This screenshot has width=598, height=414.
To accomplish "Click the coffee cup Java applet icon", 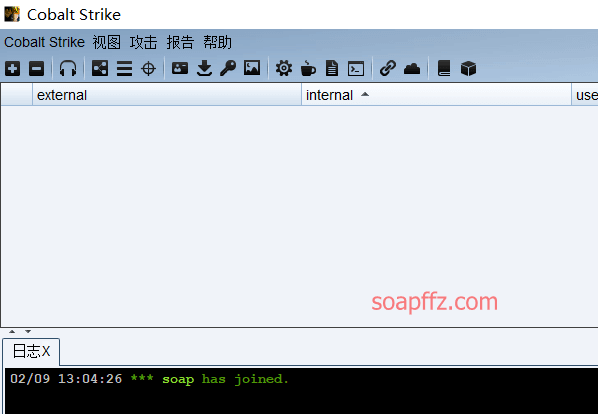I will click(x=308, y=69).
